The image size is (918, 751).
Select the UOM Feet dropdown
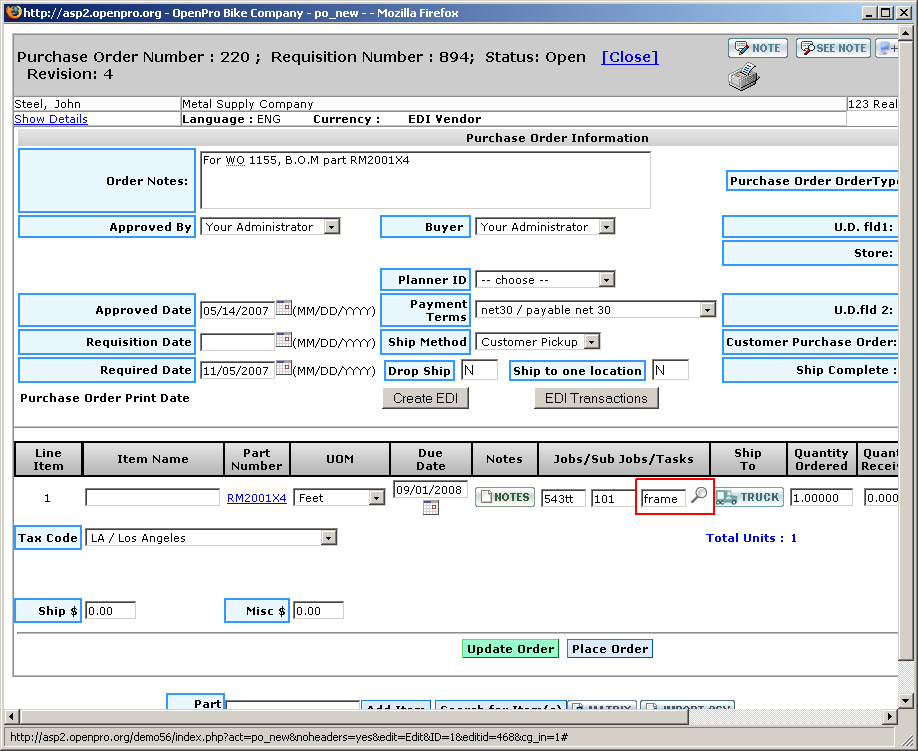376,498
